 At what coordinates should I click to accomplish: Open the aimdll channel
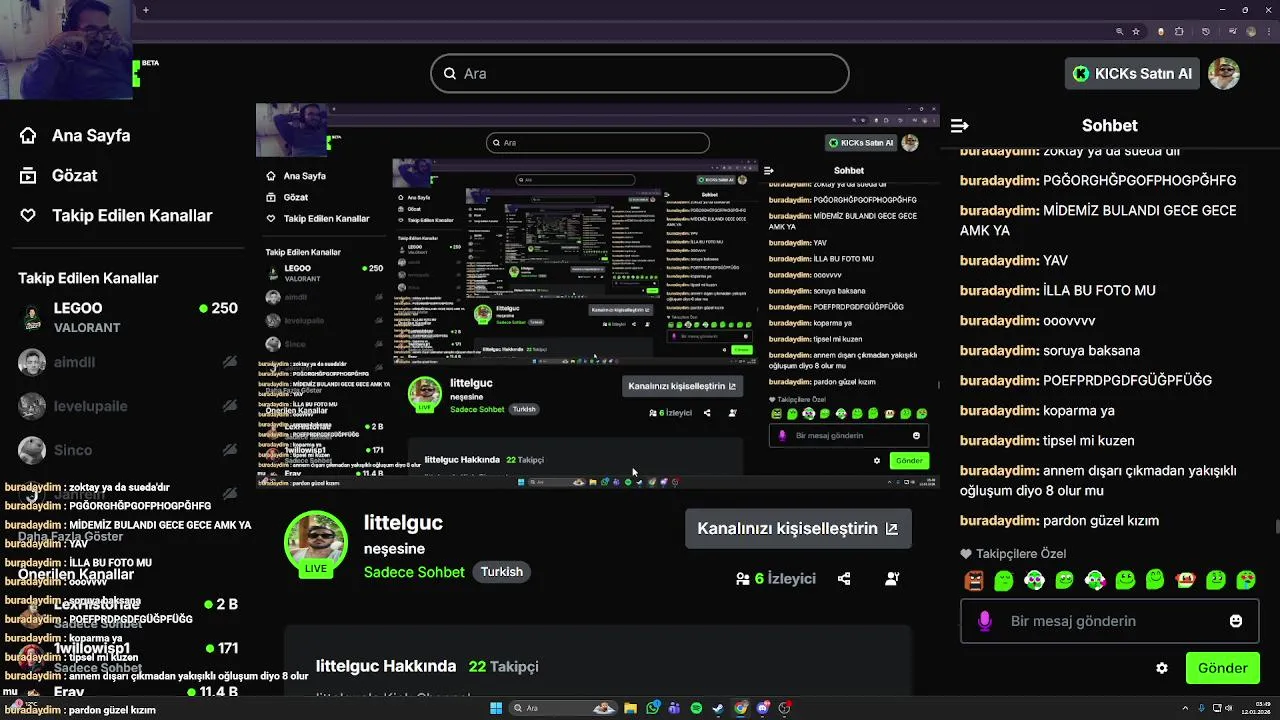[x=128, y=362]
